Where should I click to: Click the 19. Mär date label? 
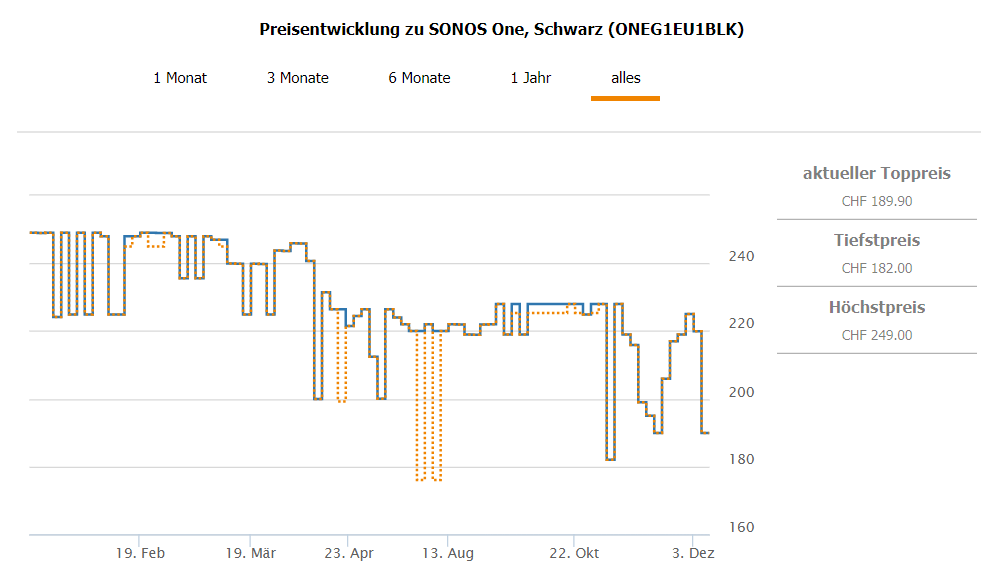click(250, 553)
